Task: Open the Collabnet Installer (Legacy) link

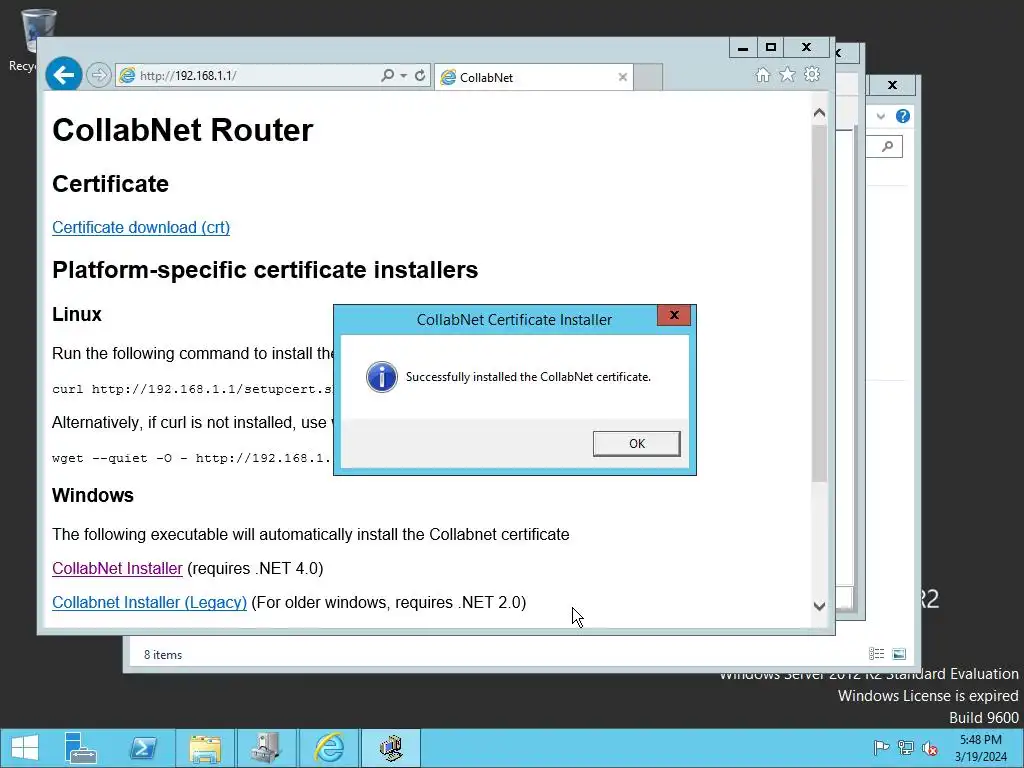Action: 150,602
